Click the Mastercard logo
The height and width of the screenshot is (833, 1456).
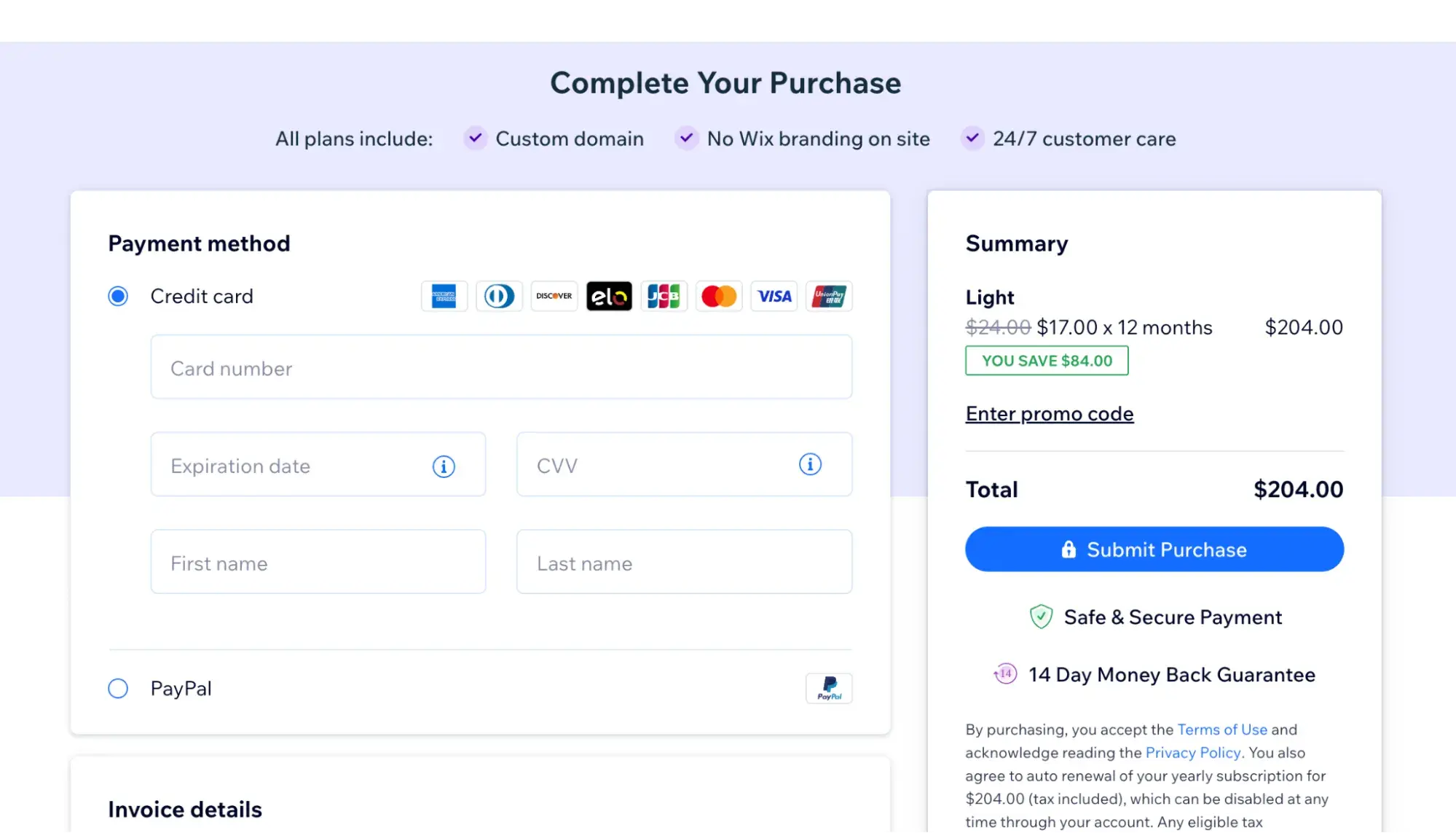719,296
